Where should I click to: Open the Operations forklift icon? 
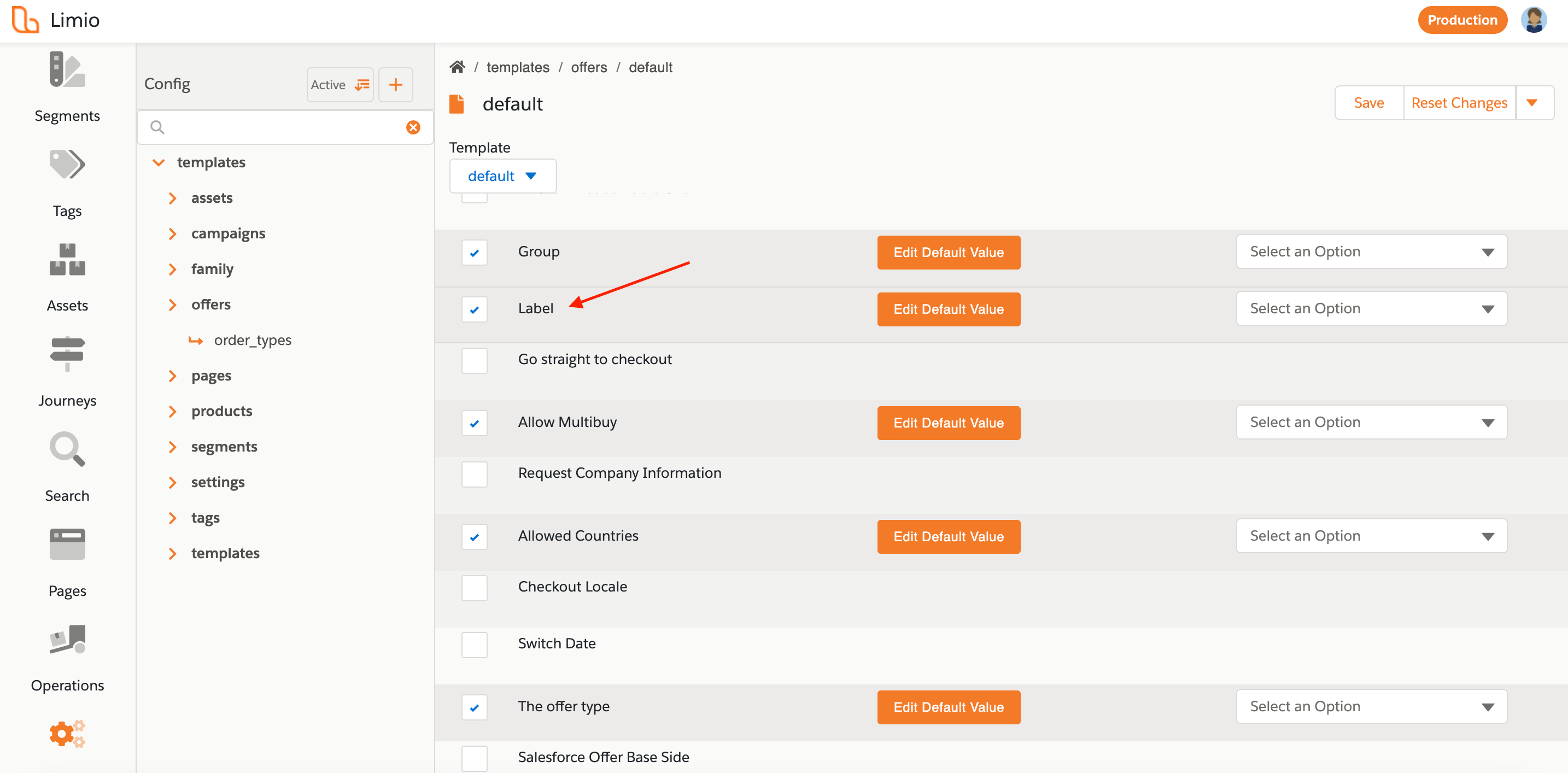tap(67, 639)
